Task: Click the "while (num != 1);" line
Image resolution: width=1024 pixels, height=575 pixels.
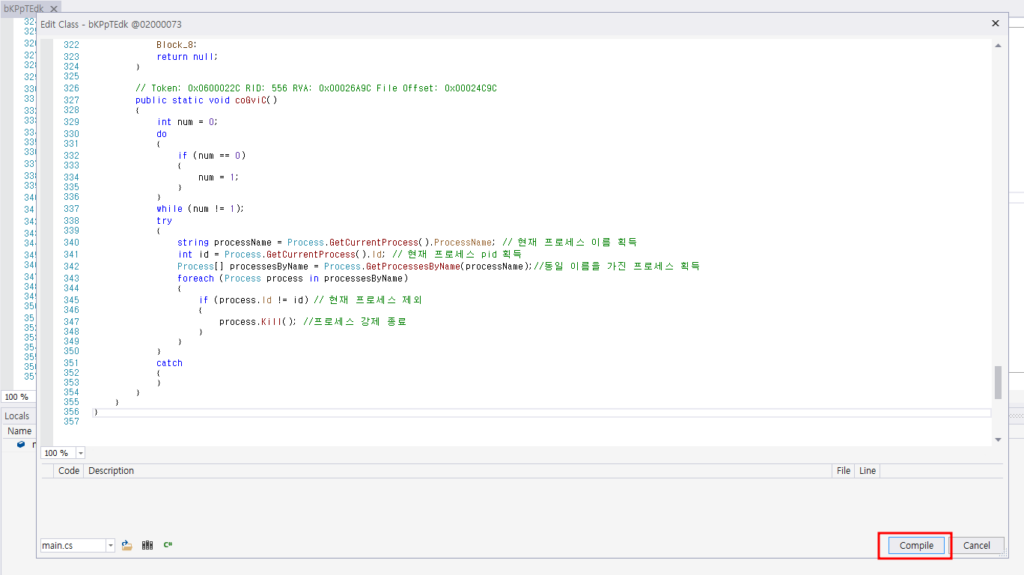Action: click(x=200, y=209)
